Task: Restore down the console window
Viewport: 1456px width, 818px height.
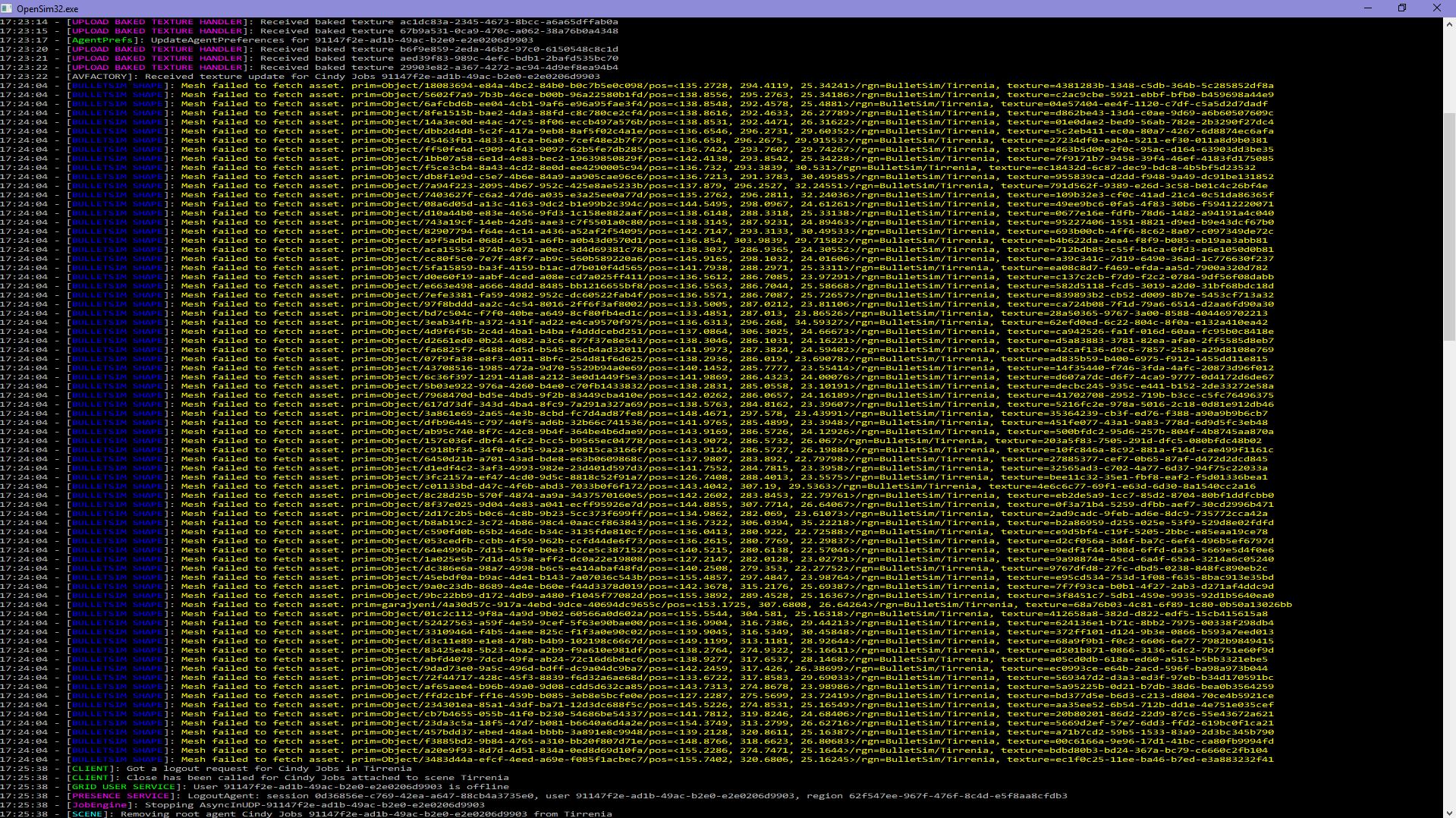Action: [x=1402, y=8]
